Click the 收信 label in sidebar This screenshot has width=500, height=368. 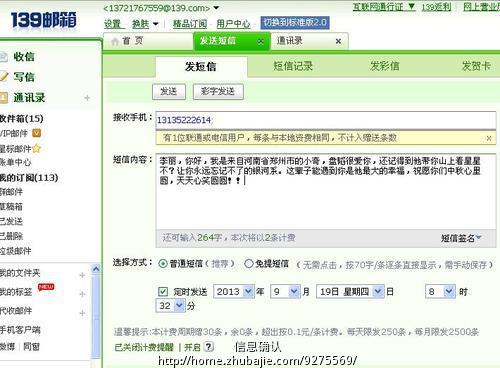[x=24, y=57]
